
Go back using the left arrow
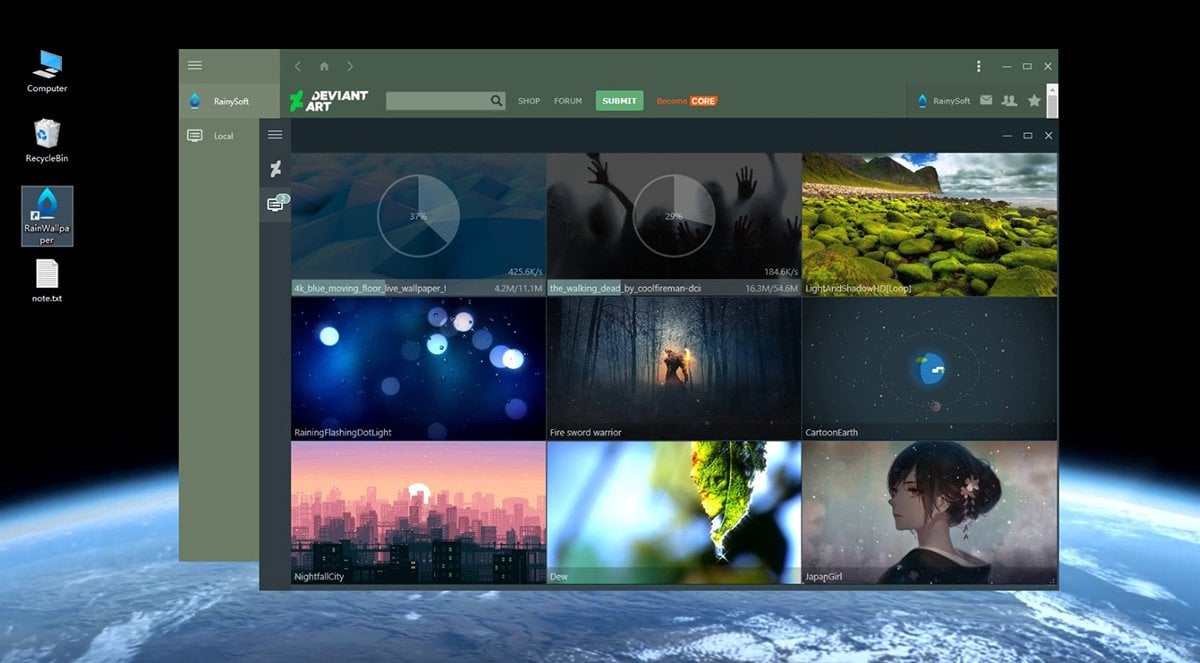(x=297, y=66)
